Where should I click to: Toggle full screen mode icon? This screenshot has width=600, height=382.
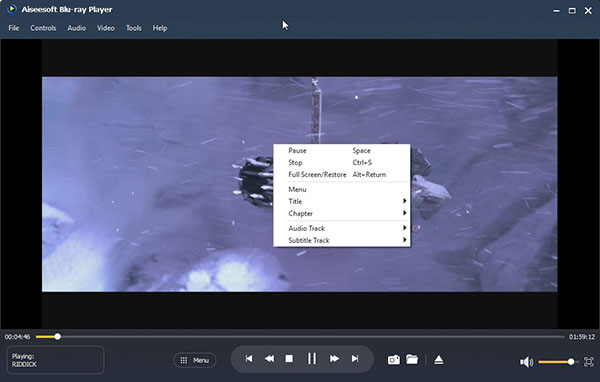click(x=589, y=362)
